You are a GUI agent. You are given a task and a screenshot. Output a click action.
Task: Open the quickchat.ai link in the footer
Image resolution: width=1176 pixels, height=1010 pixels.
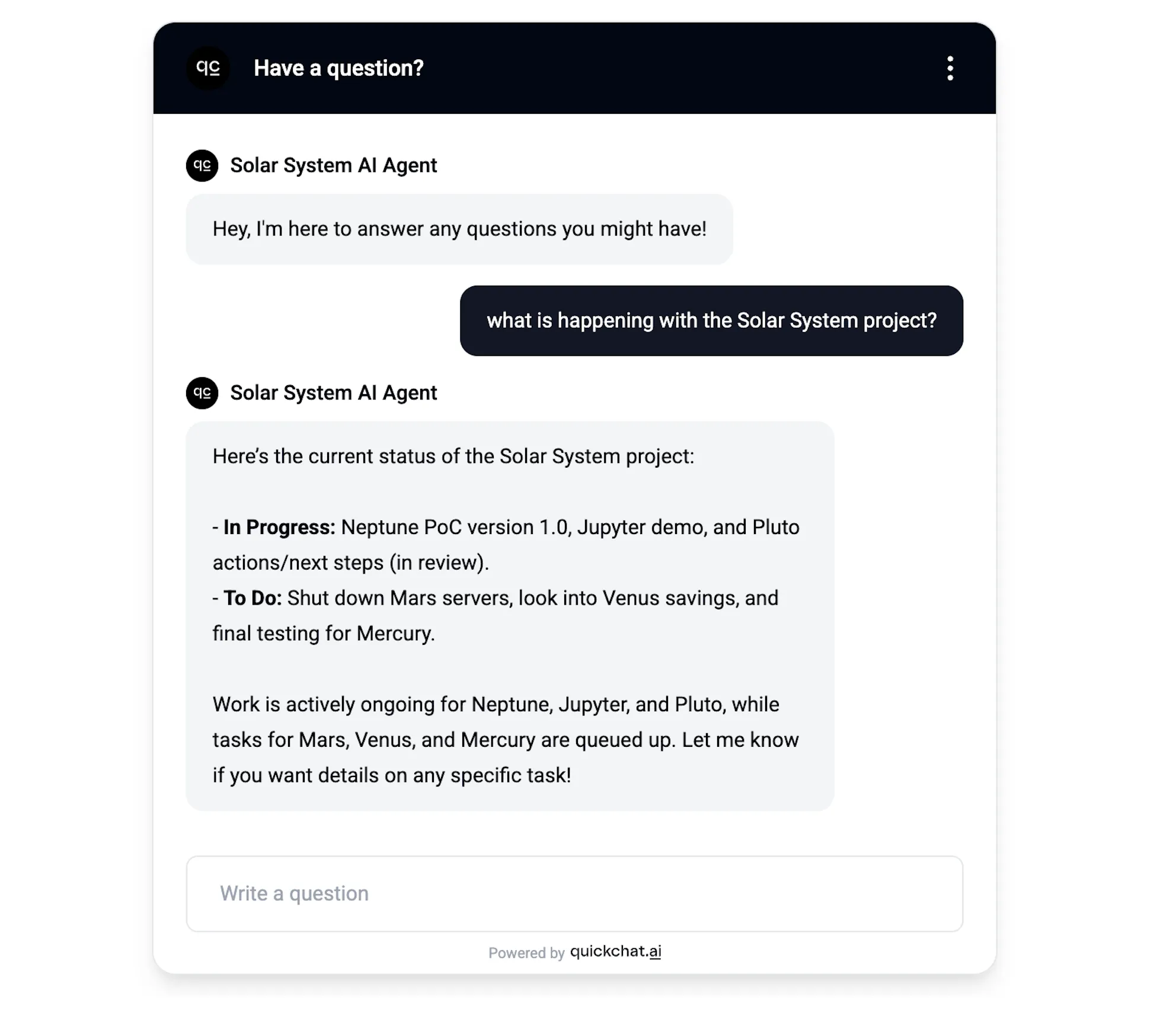click(x=615, y=951)
